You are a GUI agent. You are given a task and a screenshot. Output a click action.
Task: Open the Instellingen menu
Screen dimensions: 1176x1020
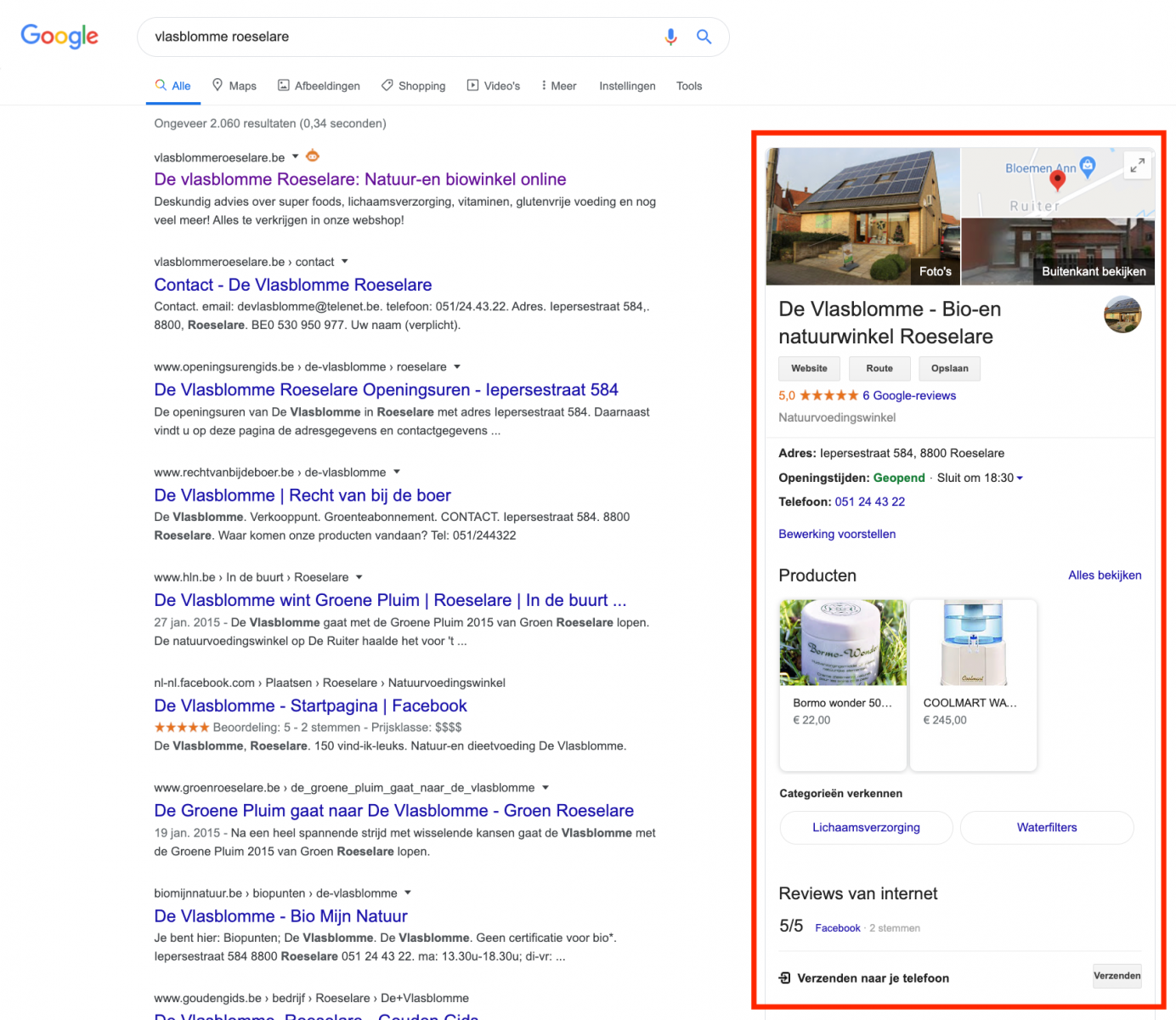click(627, 85)
